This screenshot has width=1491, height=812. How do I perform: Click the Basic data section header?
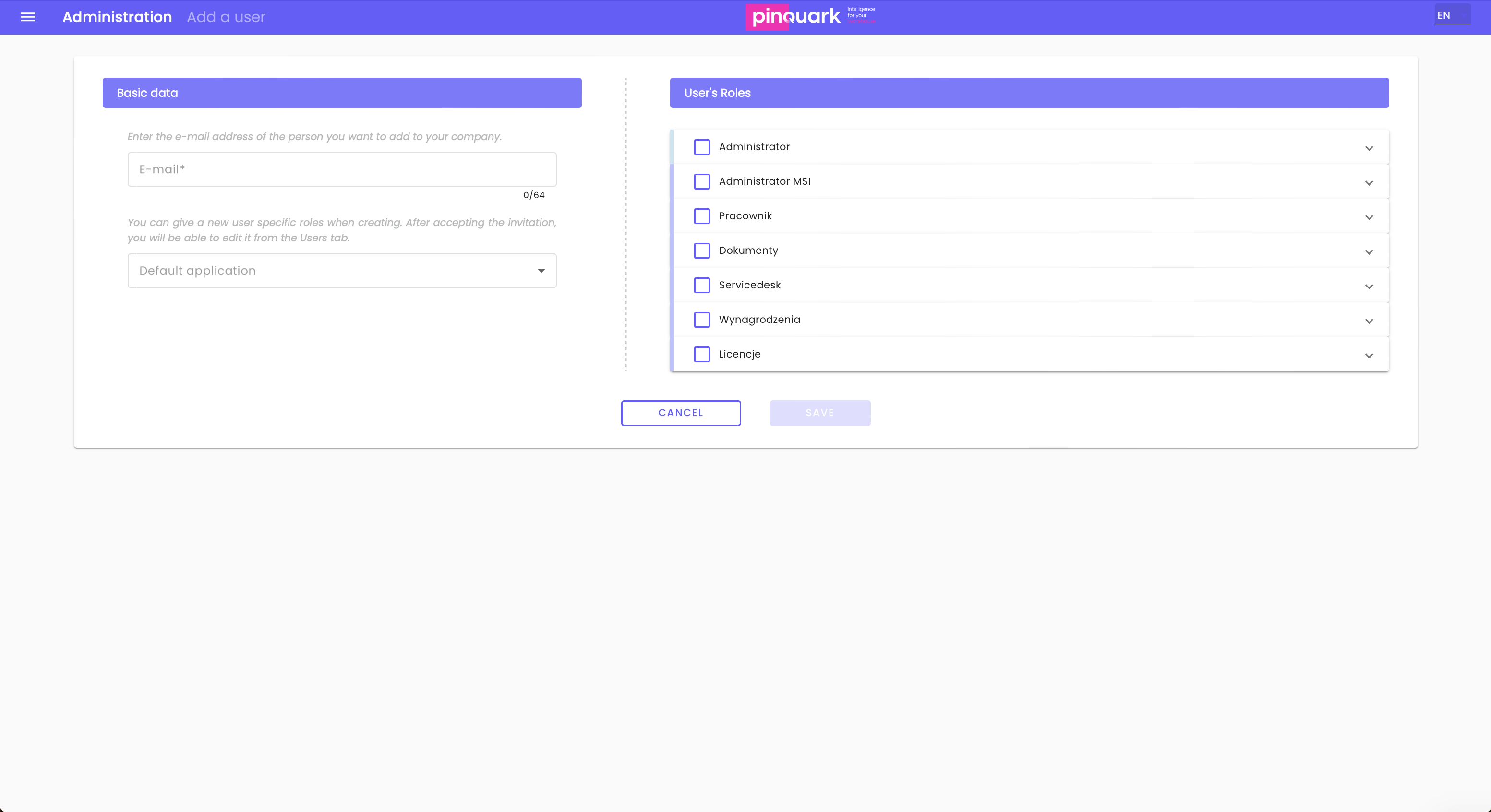point(342,93)
